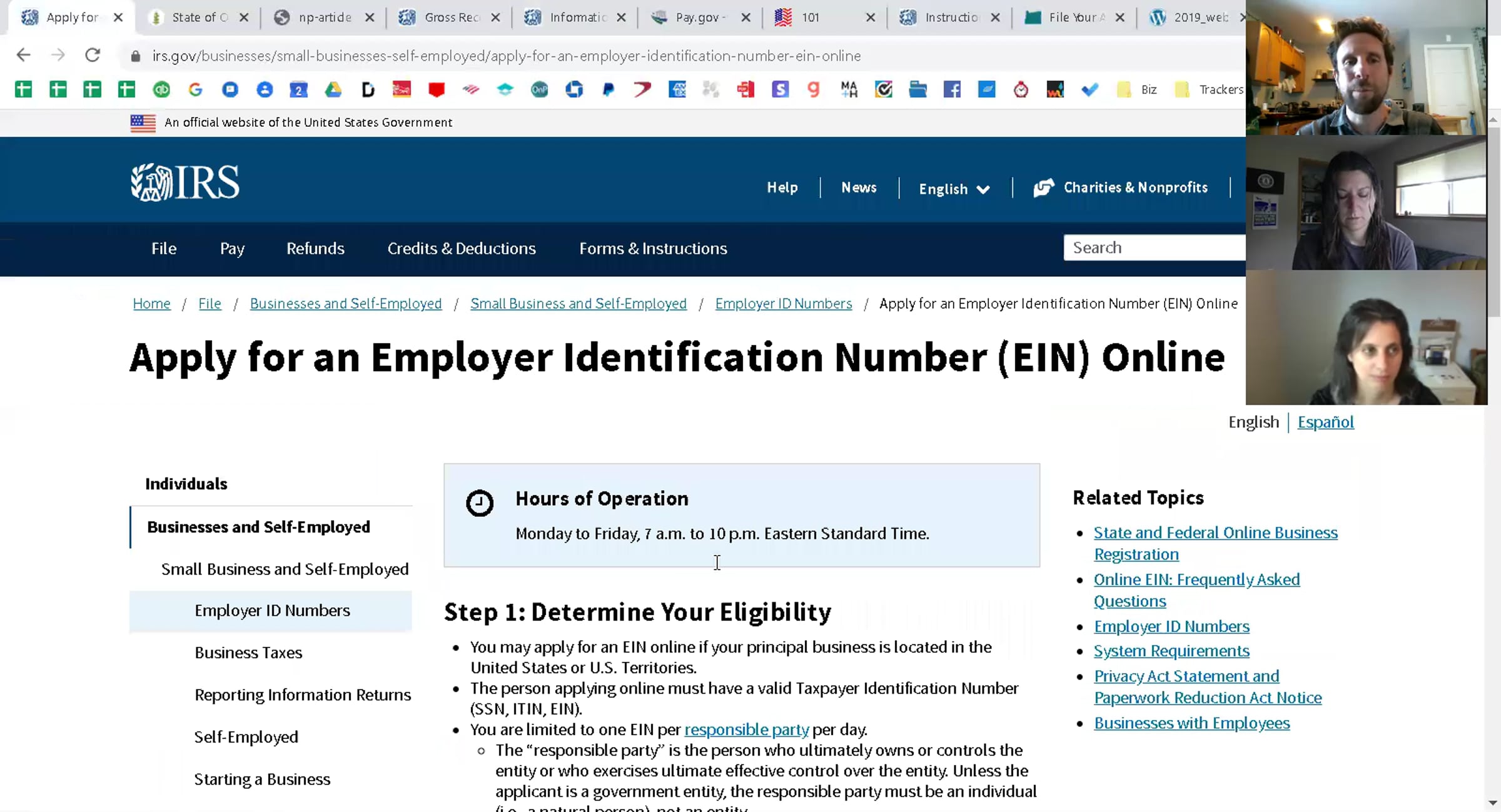Open the Bank of America bookmark
Image resolution: width=1501 pixels, height=812 pixels.
[471, 90]
